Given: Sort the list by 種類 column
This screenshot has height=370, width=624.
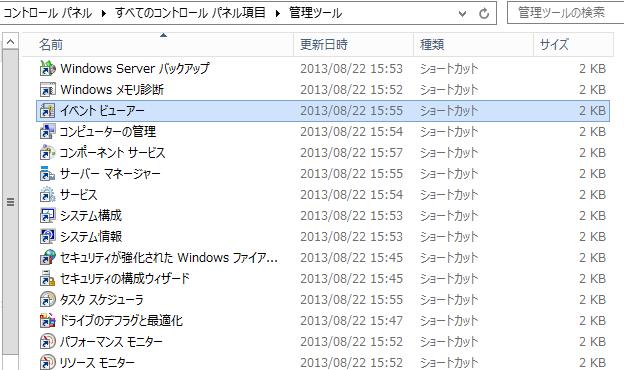Looking at the screenshot, I should point(473,45).
